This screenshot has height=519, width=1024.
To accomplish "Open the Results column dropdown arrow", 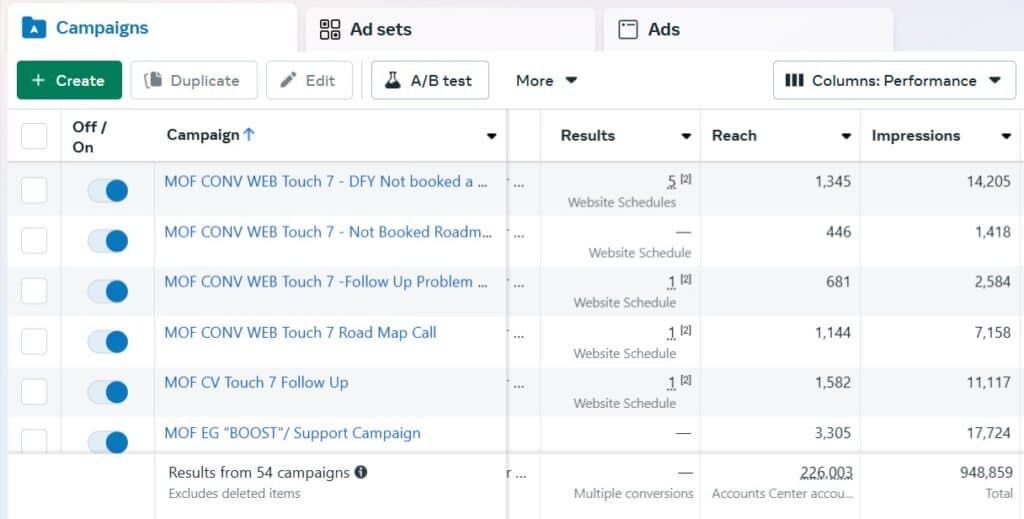I will coord(686,136).
